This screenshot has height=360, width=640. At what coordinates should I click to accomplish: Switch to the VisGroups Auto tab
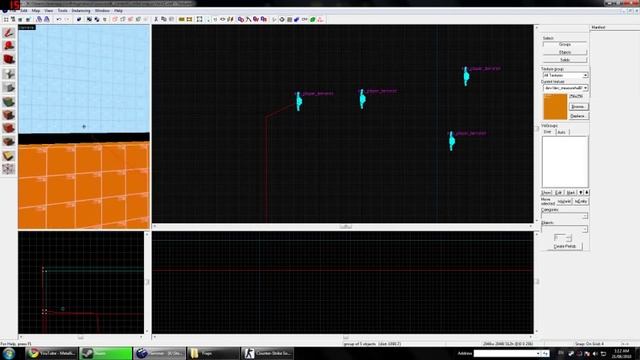562,132
